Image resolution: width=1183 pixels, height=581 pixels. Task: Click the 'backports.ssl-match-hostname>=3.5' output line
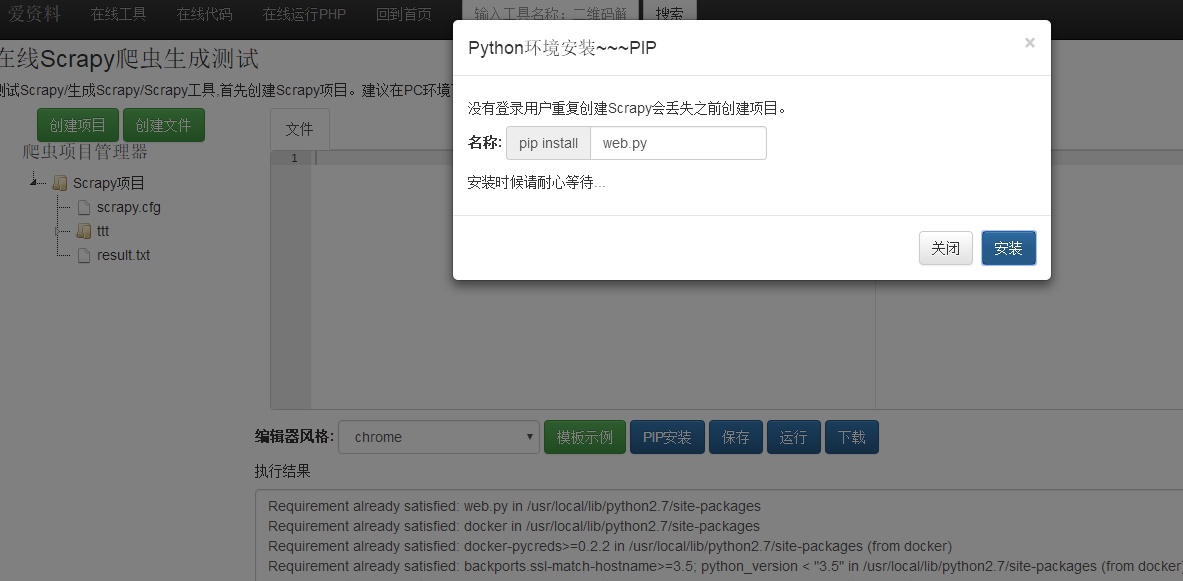click(725, 566)
